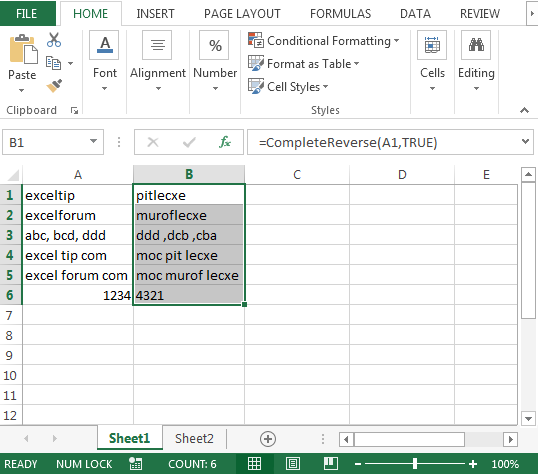Switch to Sheet2 tab

194,439
